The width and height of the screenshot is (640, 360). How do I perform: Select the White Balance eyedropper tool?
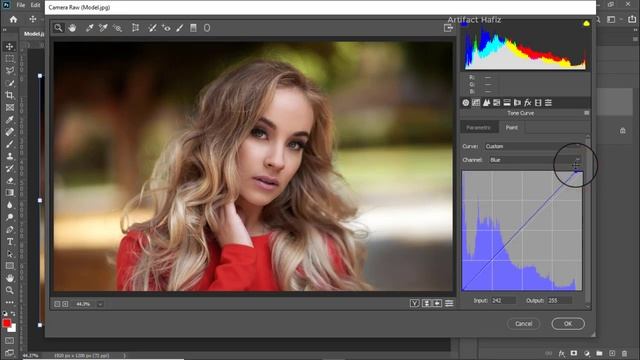point(89,28)
